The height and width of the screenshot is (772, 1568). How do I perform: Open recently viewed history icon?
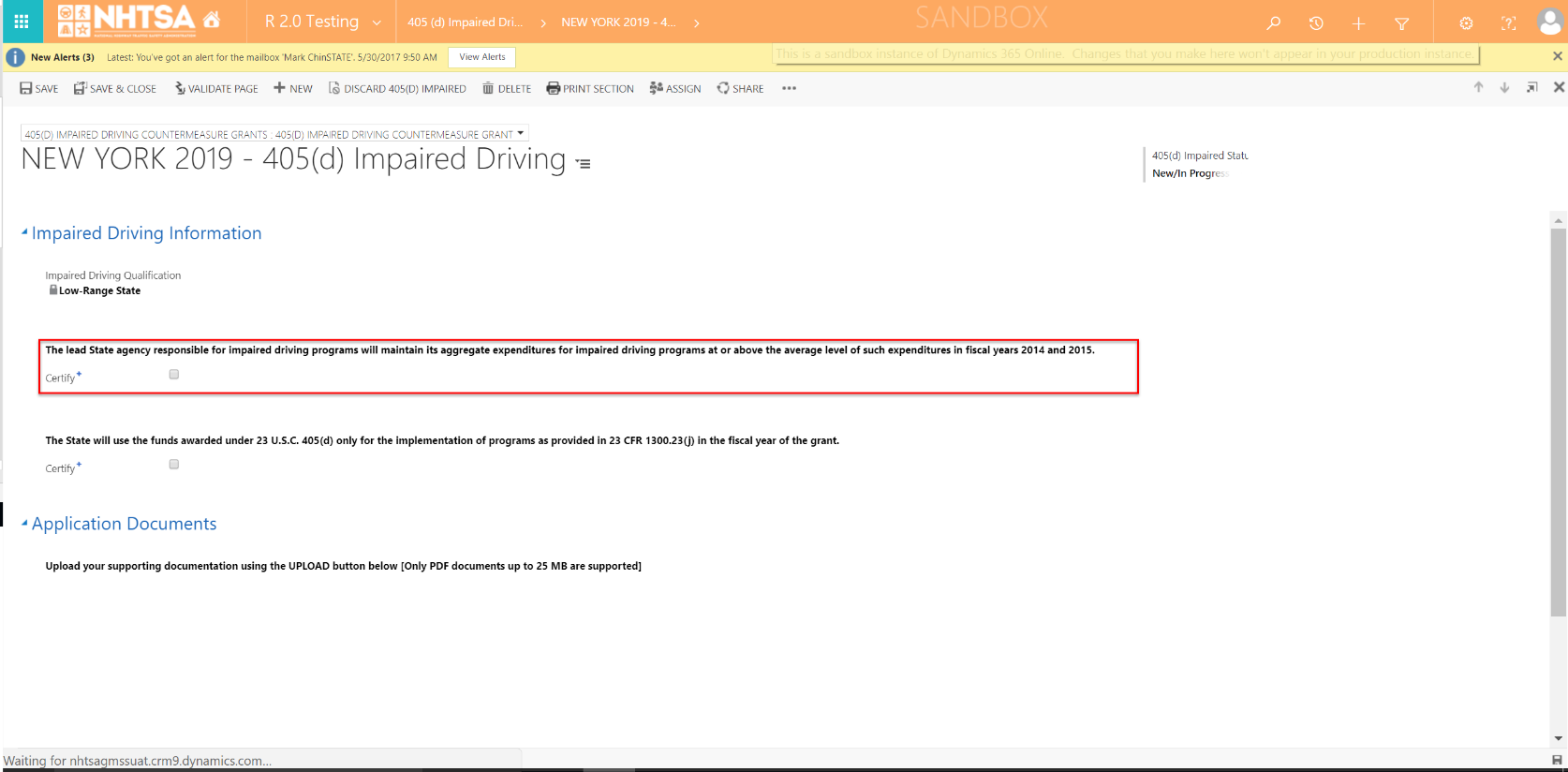tap(1316, 22)
